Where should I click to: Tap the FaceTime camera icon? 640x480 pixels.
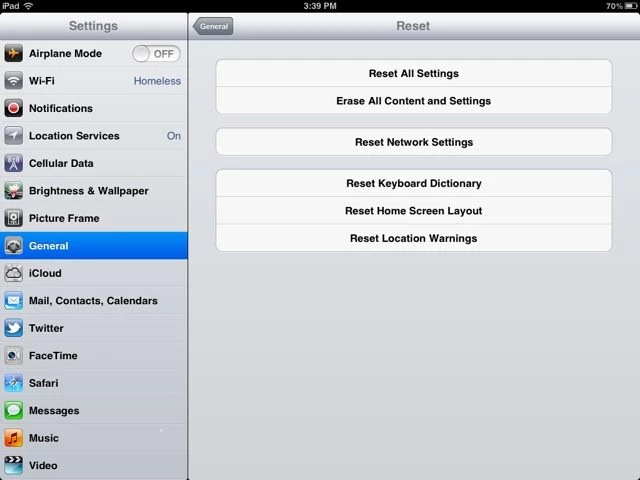coord(13,356)
